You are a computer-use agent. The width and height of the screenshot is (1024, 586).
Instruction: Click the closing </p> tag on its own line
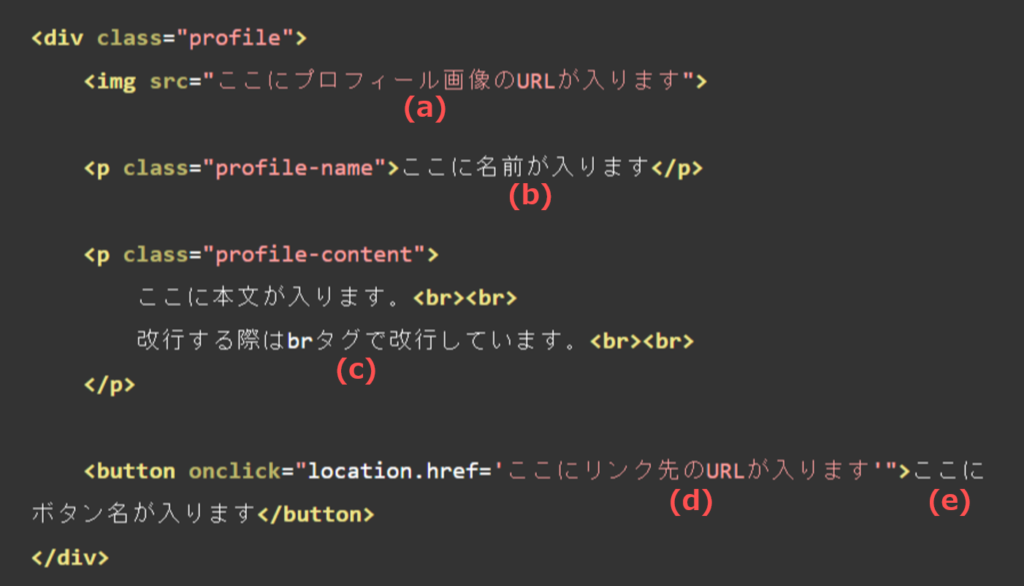[x=109, y=384]
